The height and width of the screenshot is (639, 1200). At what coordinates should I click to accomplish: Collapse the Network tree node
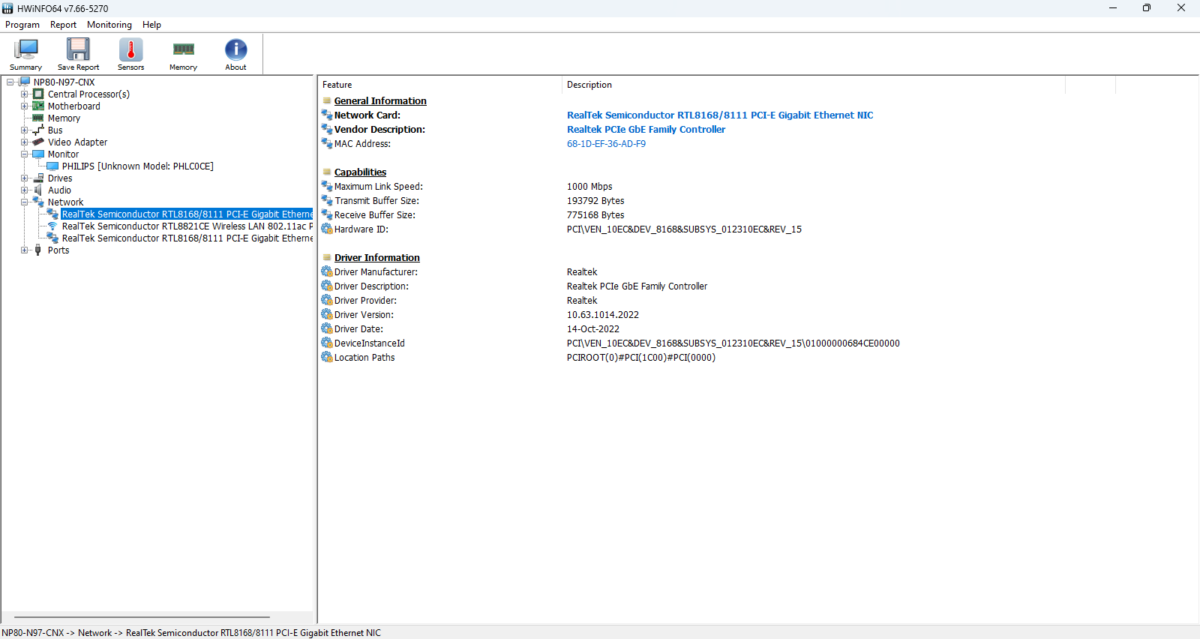tap(24, 202)
